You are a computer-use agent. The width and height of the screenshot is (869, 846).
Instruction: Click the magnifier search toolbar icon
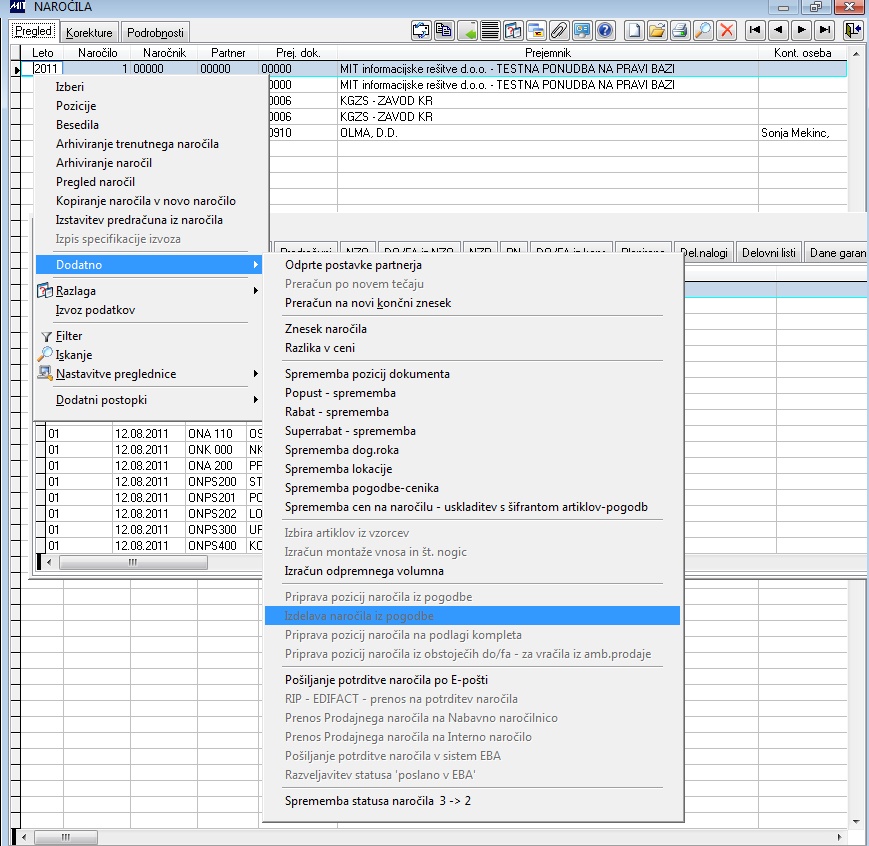pyautogui.click(x=703, y=30)
